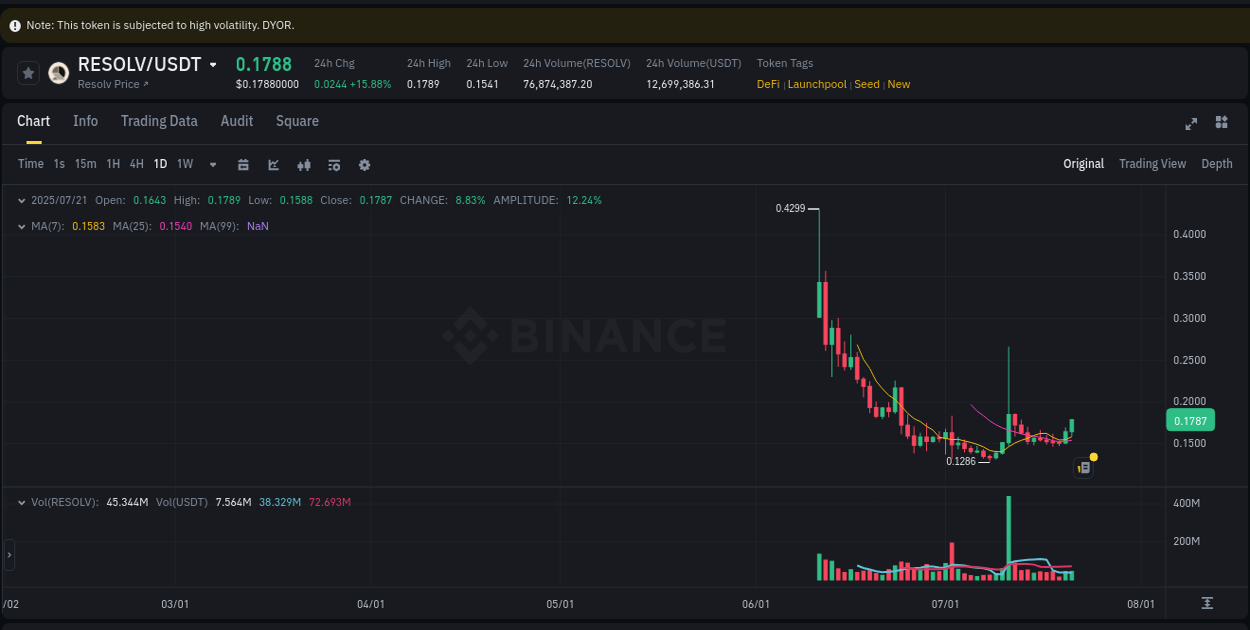Select the 1W timeframe

pos(184,164)
